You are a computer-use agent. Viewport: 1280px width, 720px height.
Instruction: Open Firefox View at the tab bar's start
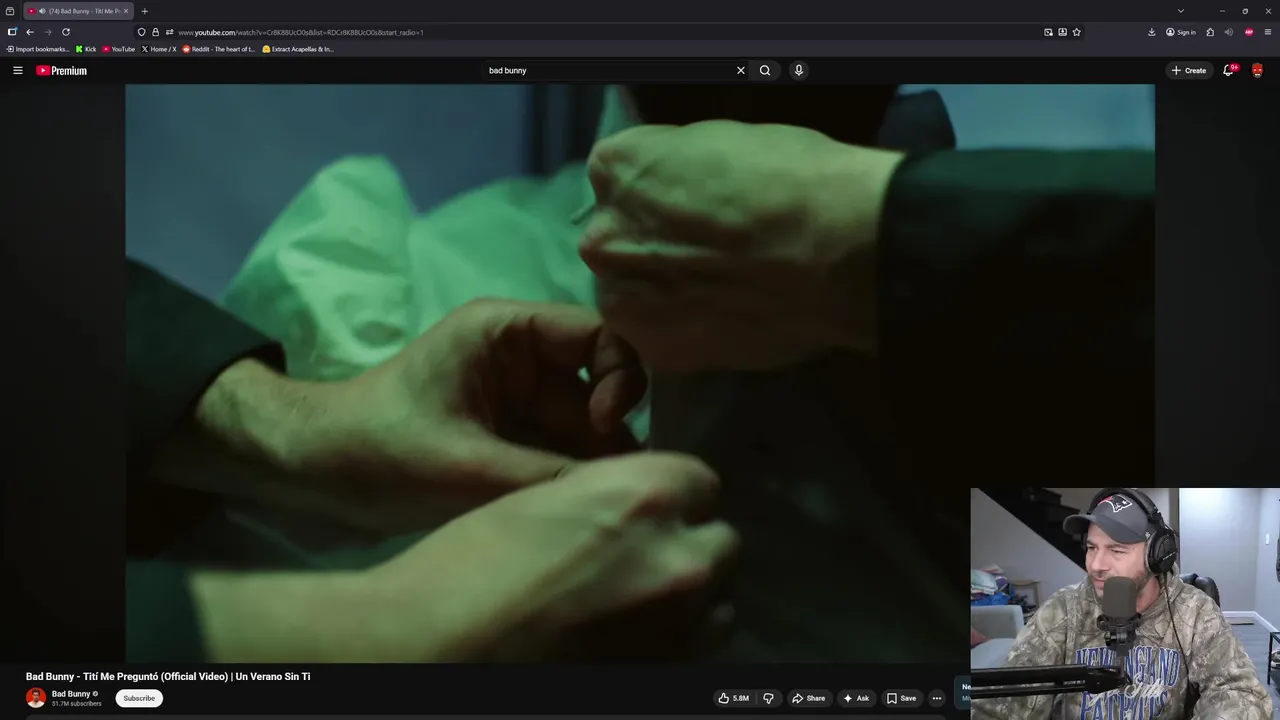[10, 11]
